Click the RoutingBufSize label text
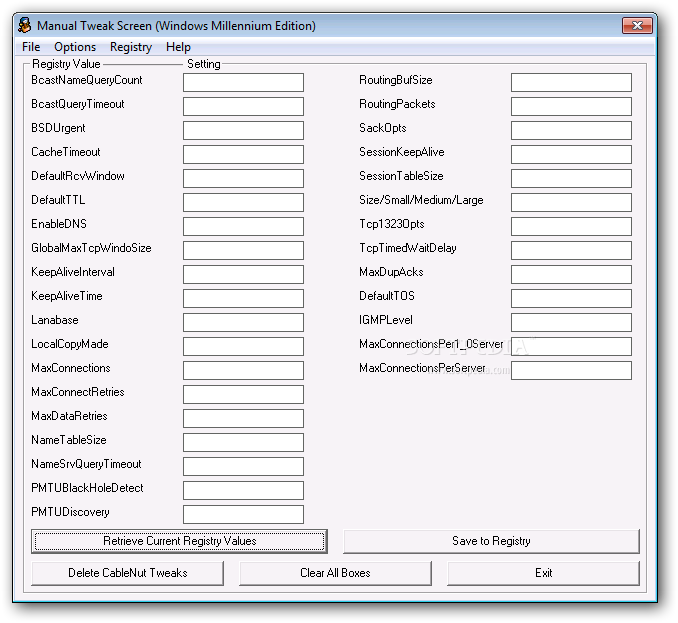678x623 pixels. pos(396,80)
